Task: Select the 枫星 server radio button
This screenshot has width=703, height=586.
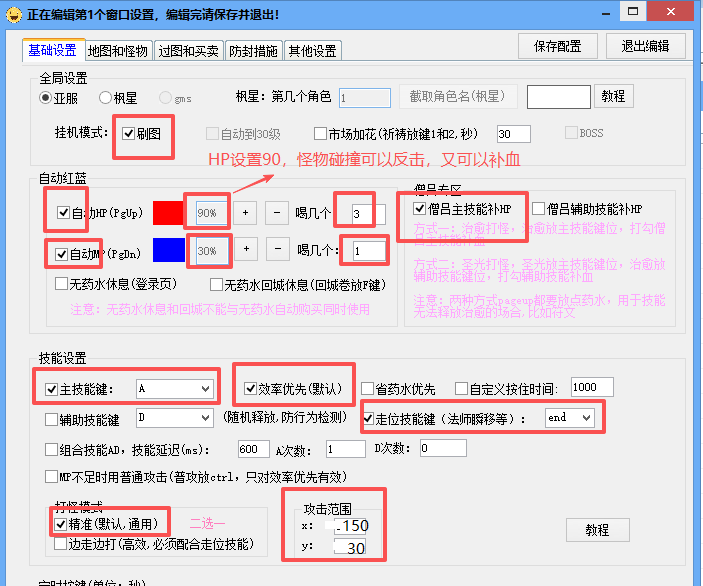Action: [104, 97]
